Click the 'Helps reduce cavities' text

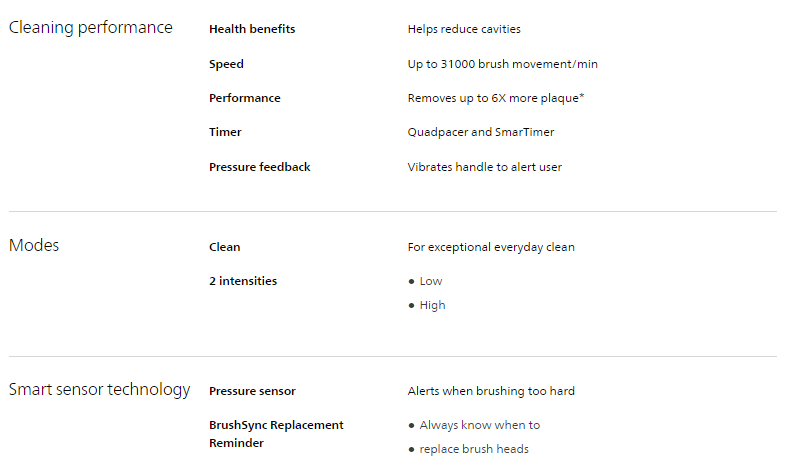(x=464, y=30)
